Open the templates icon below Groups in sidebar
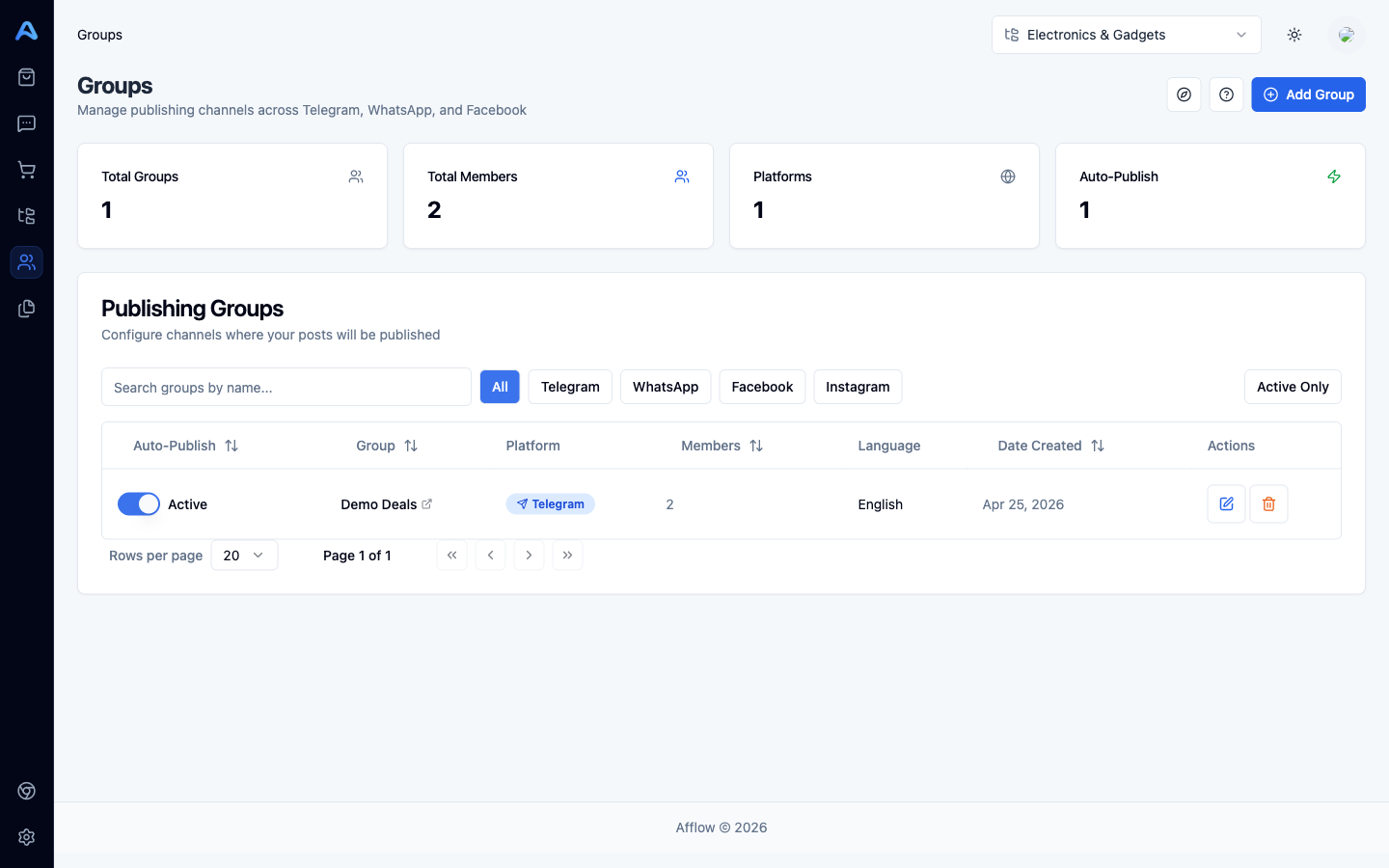The image size is (1389, 868). click(x=26, y=308)
